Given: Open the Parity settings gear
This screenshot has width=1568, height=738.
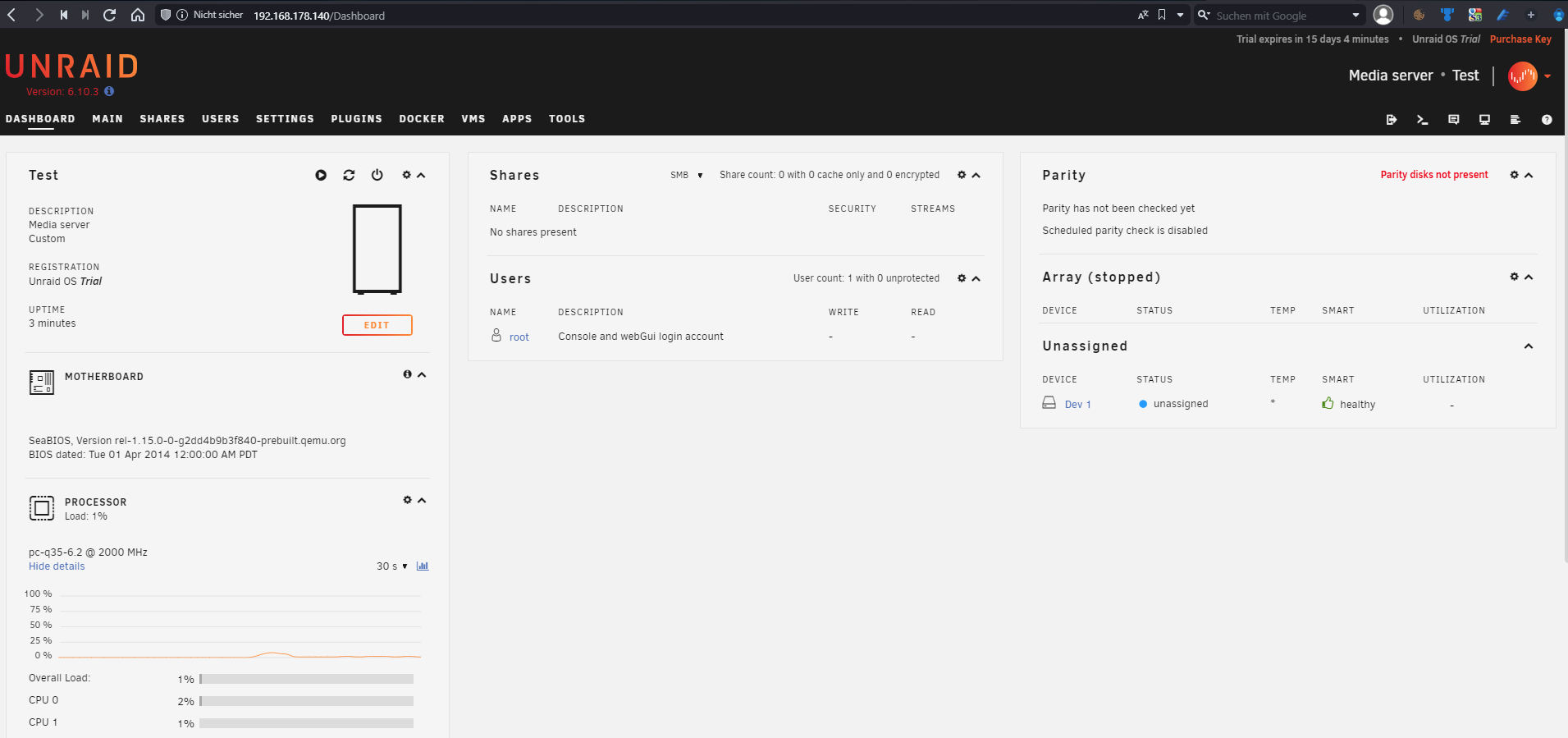Looking at the screenshot, I should coord(1515,175).
